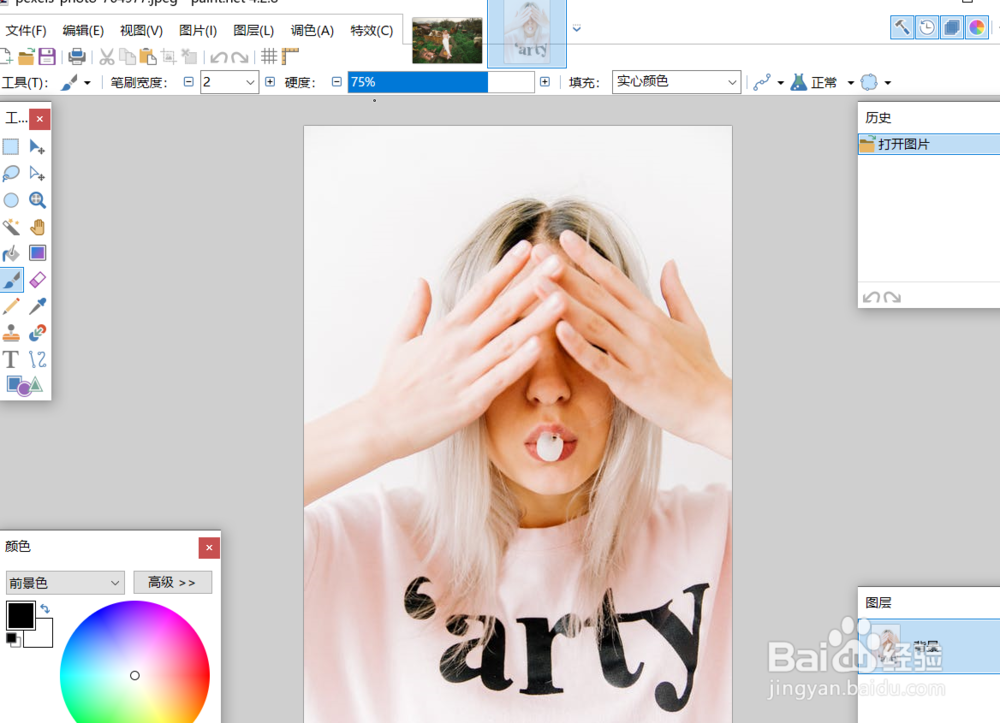Toggle the Layers window button
This screenshot has height=723, width=1000.
point(952,27)
